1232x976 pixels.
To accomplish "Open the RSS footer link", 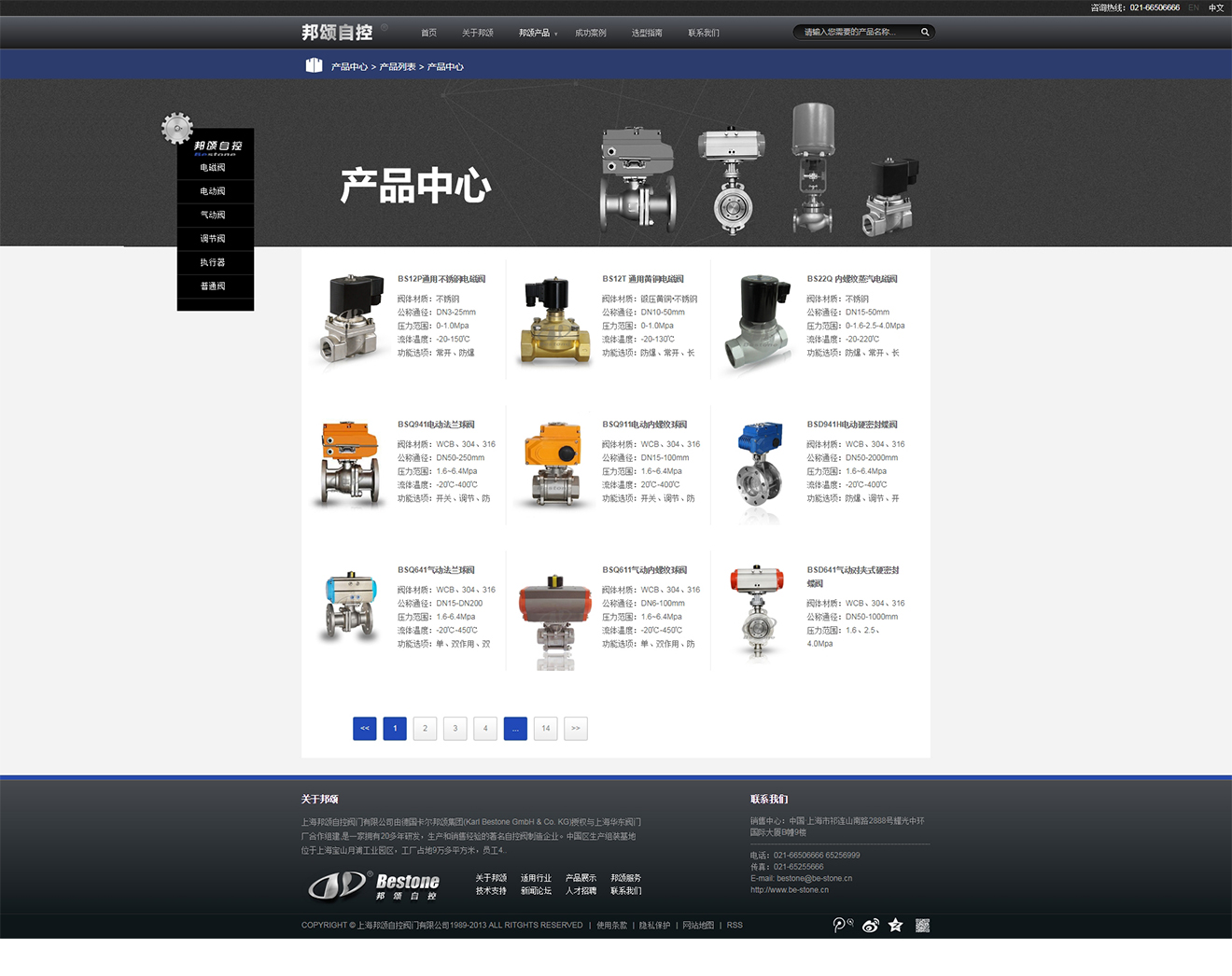I will coord(735,926).
